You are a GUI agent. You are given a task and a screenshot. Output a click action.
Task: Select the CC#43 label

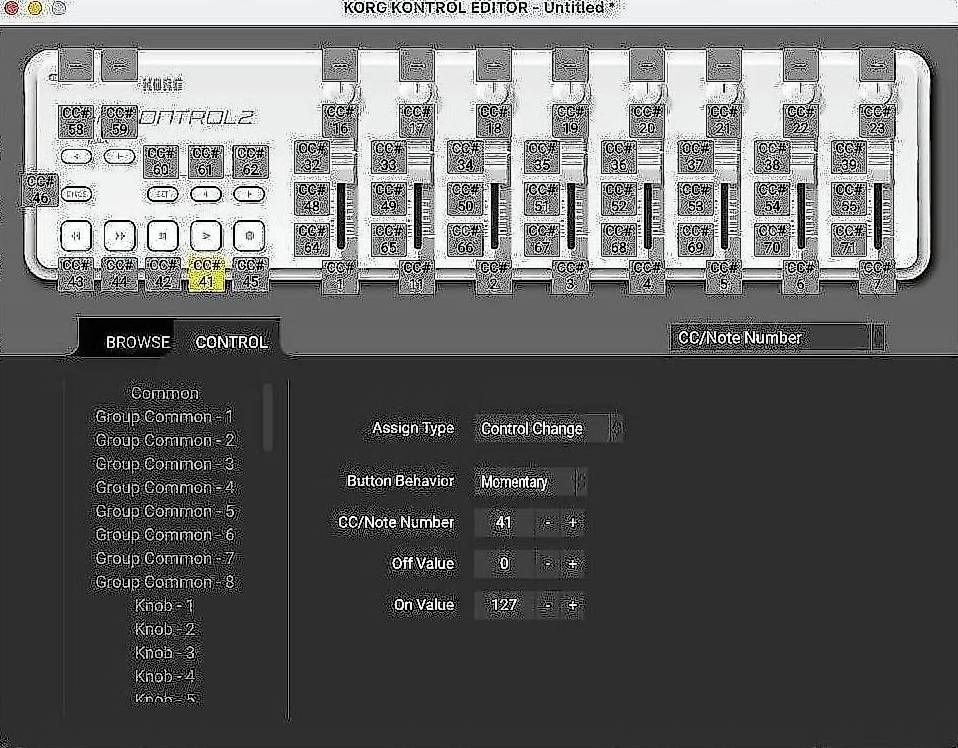pyautogui.click(x=76, y=274)
